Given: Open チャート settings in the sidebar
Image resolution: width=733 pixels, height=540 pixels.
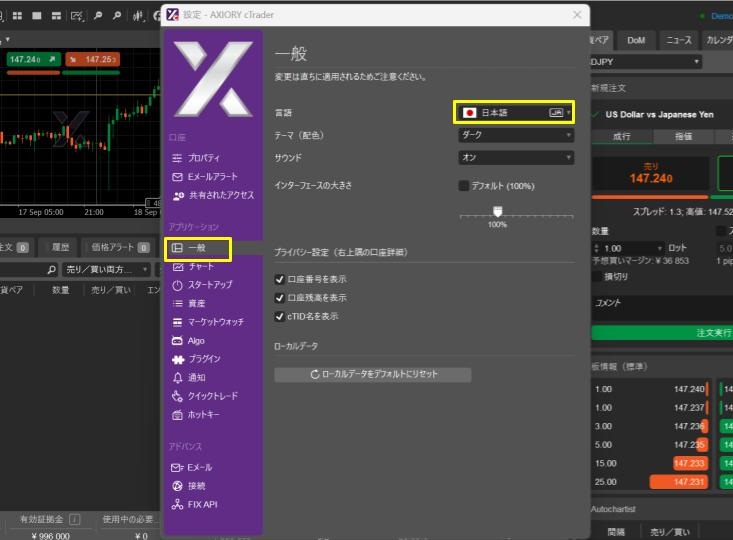Looking at the screenshot, I should click(x=193, y=266).
